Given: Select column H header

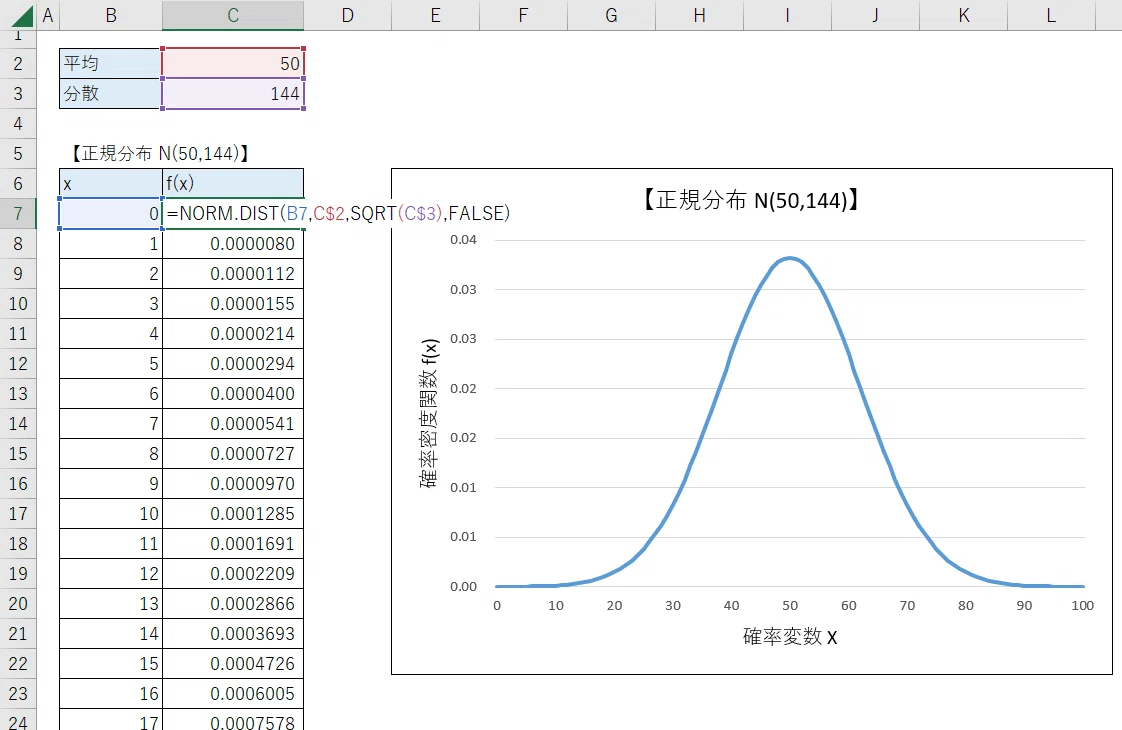Looking at the screenshot, I should [x=699, y=15].
